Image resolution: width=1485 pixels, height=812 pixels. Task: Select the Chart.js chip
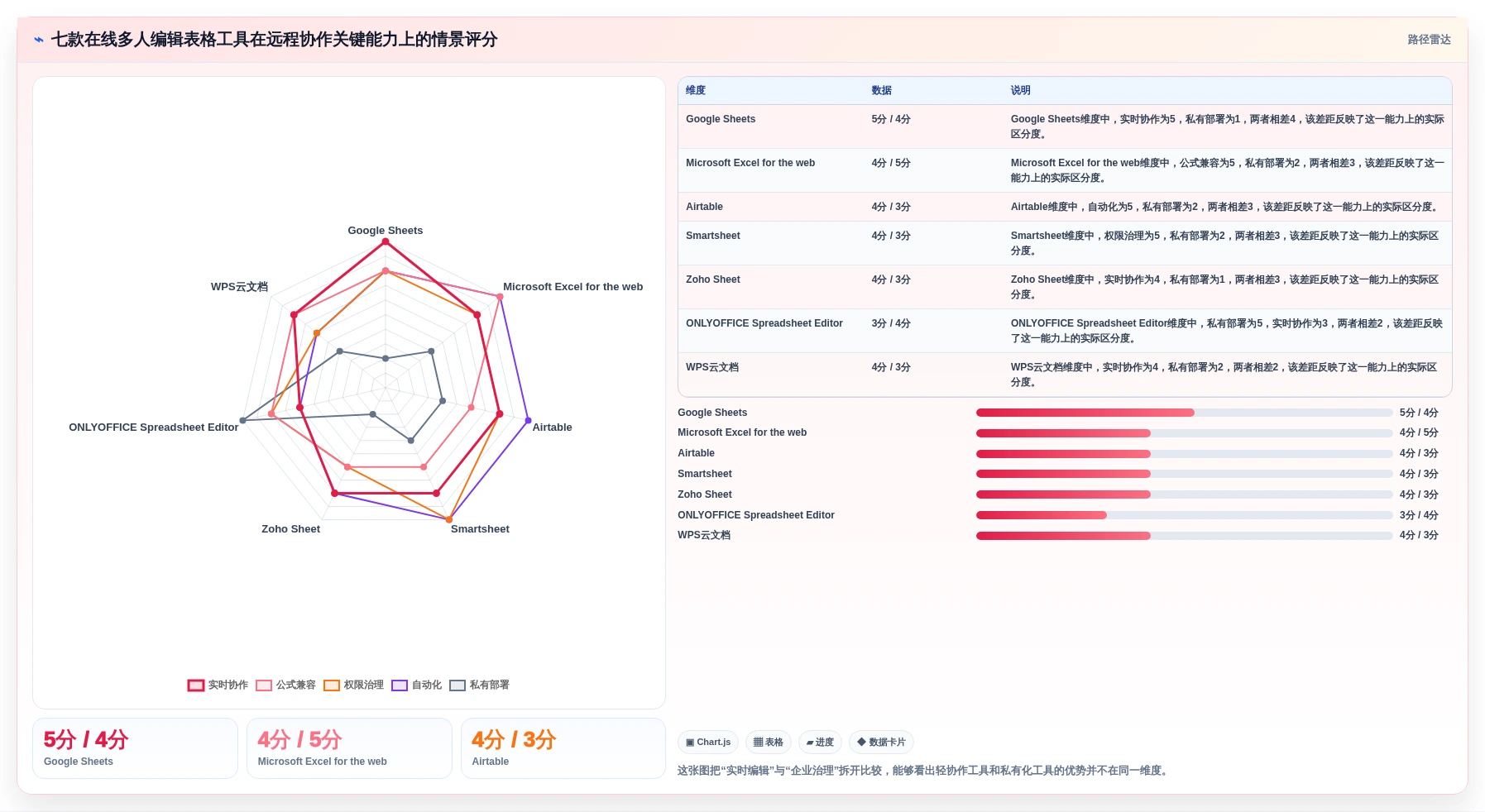click(x=708, y=743)
